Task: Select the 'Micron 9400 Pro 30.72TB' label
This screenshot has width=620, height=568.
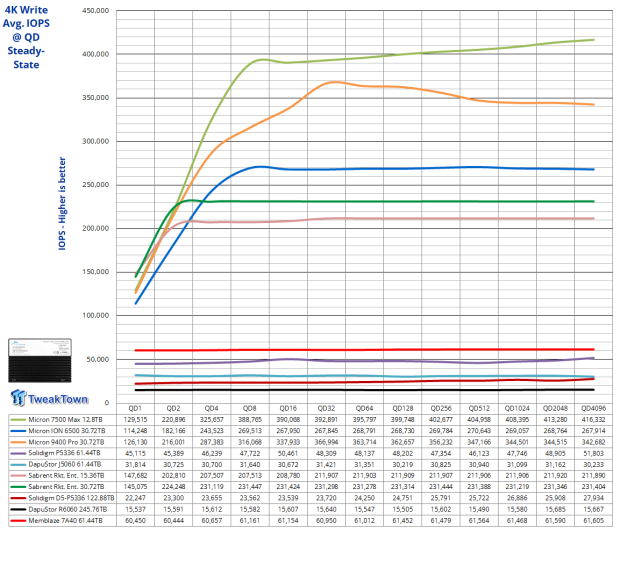Action: (66, 442)
